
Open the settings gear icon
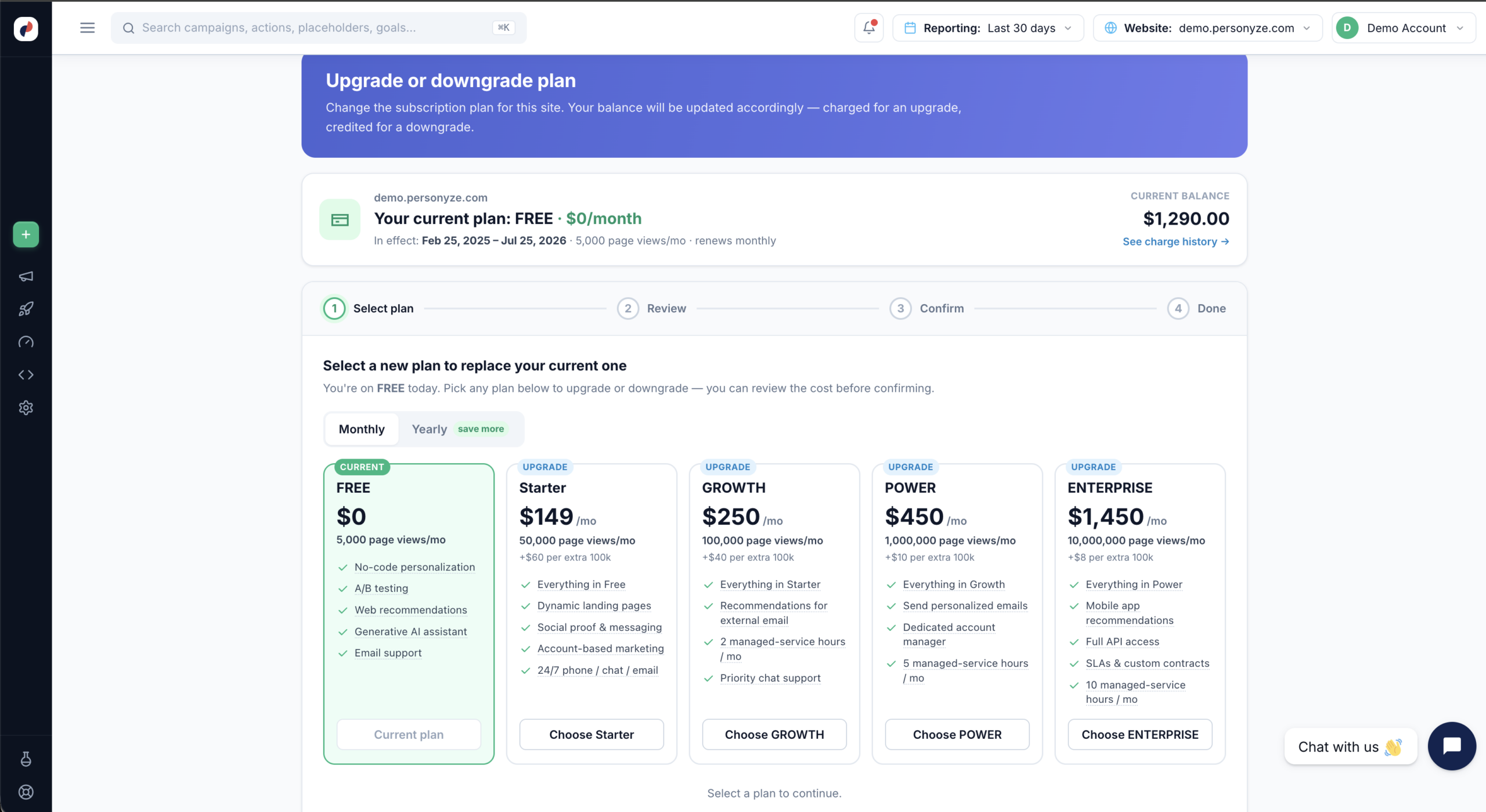(x=26, y=408)
